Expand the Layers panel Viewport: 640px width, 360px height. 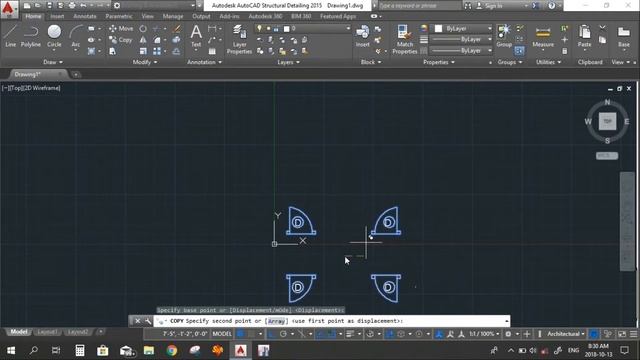[x=288, y=62]
